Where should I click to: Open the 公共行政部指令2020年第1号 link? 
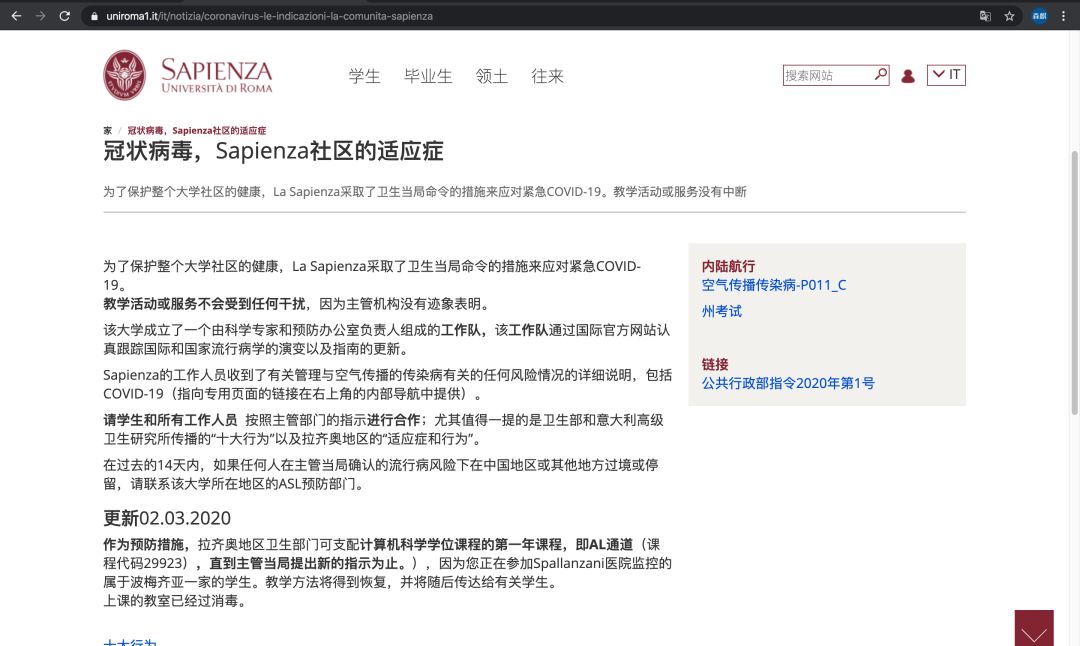788,383
